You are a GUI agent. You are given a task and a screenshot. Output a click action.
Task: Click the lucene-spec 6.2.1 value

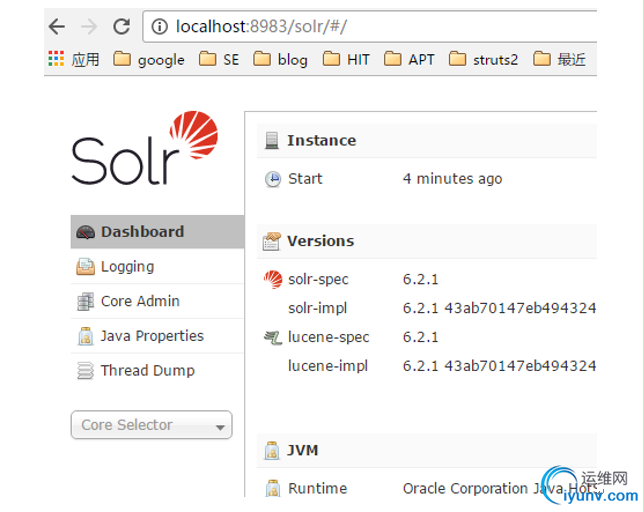click(x=421, y=338)
